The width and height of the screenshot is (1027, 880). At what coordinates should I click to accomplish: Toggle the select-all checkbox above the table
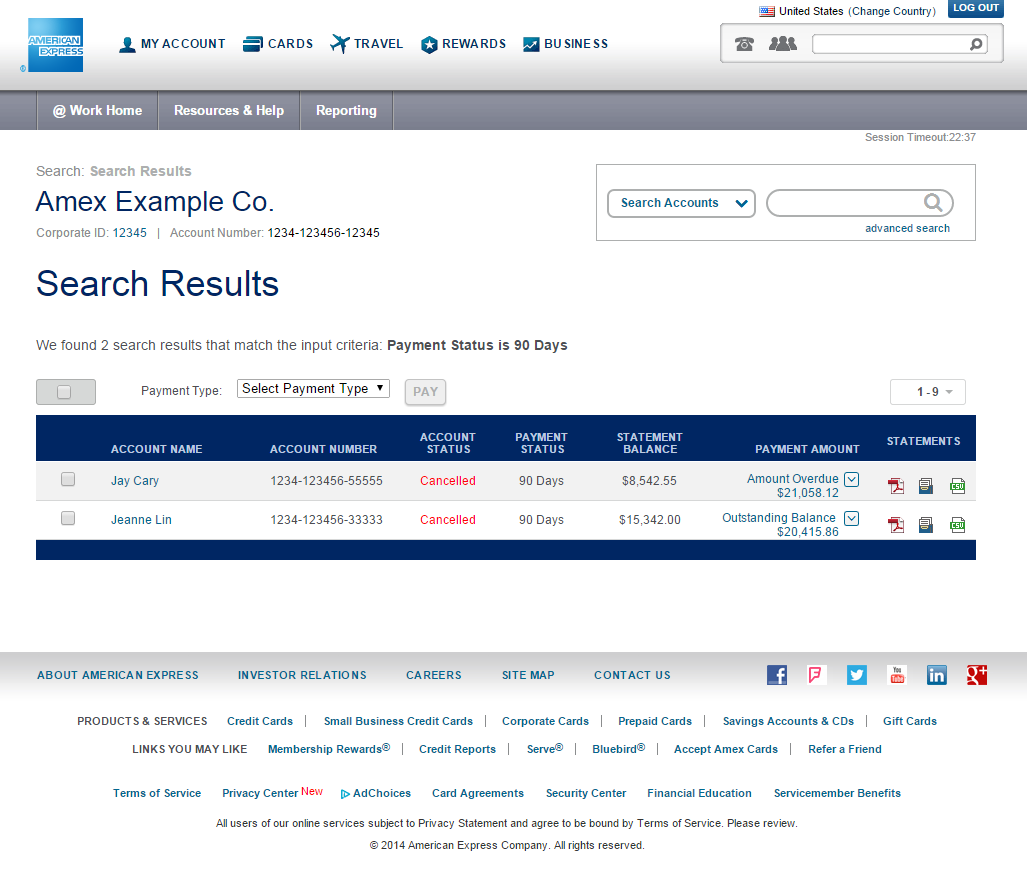tap(65, 392)
